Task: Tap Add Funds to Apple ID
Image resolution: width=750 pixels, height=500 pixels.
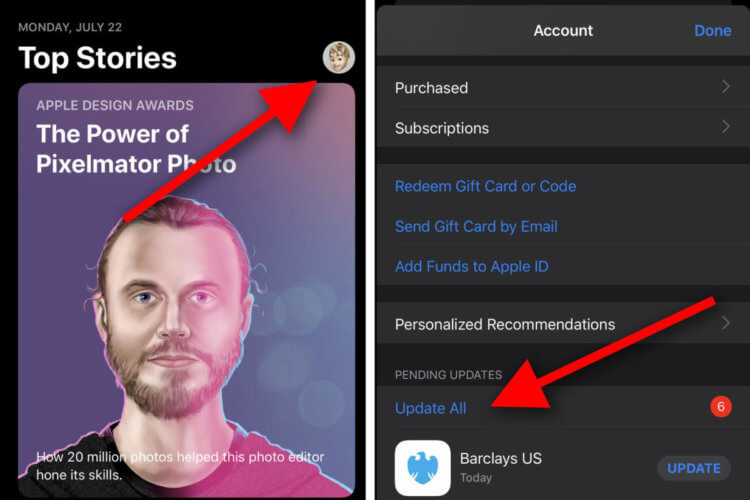Action: pos(472,267)
